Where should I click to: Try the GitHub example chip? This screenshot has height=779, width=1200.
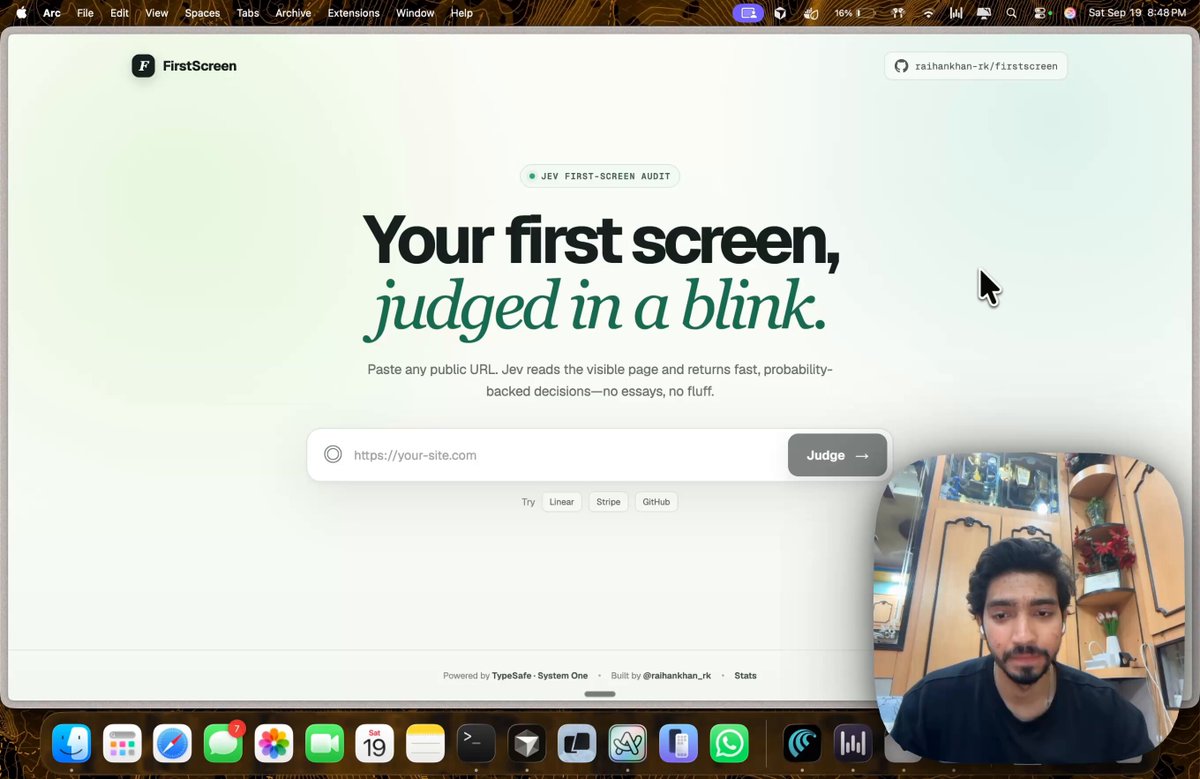pos(656,502)
